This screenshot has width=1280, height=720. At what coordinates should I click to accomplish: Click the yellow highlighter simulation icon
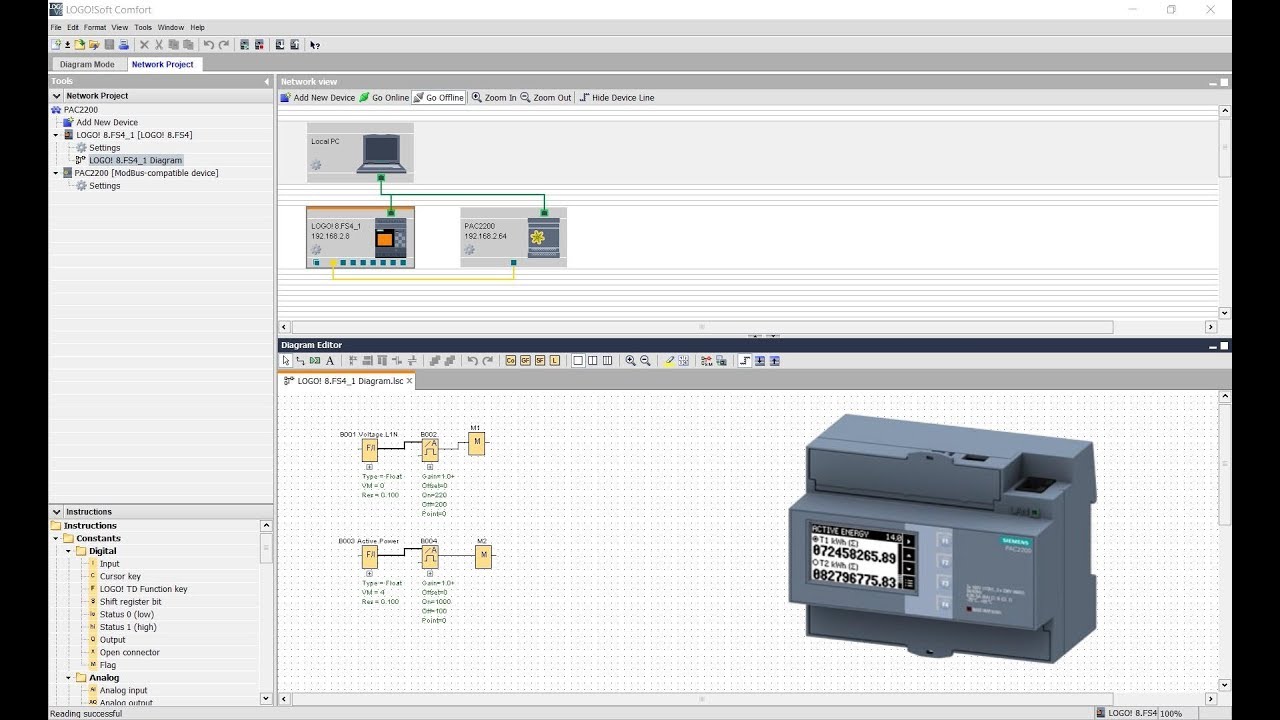[669, 360]
